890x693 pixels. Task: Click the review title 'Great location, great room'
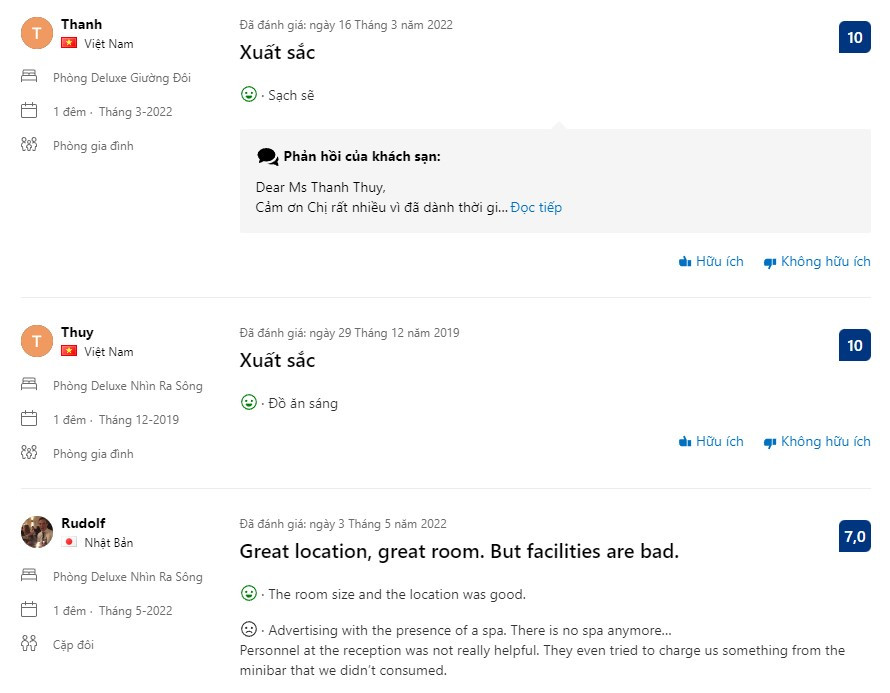tap(459, 551)
